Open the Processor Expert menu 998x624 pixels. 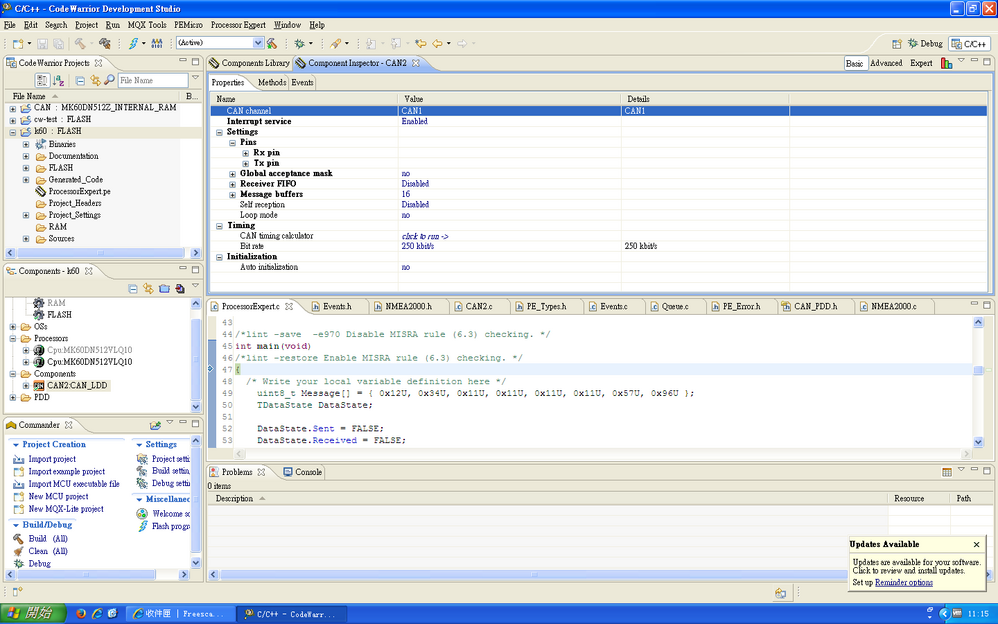pos(238,25)
